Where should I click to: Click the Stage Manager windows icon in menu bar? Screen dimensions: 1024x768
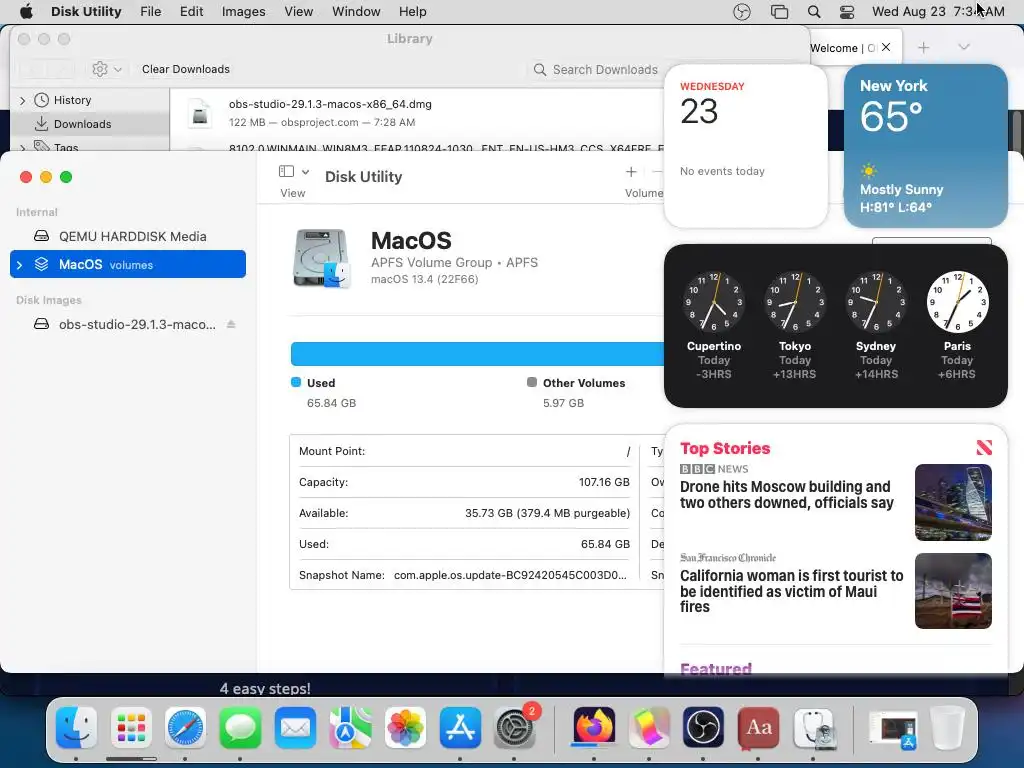(779, 12)
